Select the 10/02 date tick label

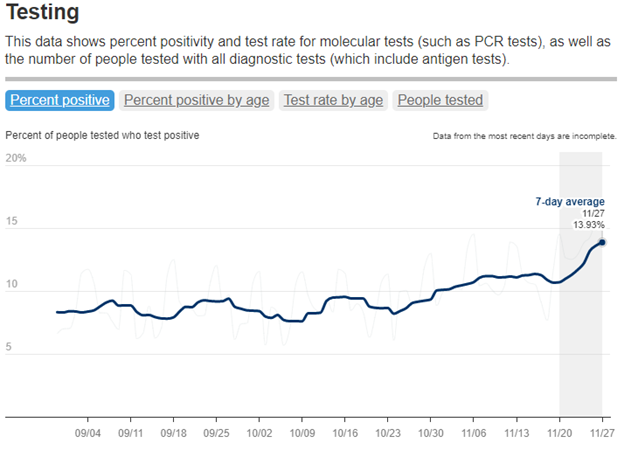[260, 433]
